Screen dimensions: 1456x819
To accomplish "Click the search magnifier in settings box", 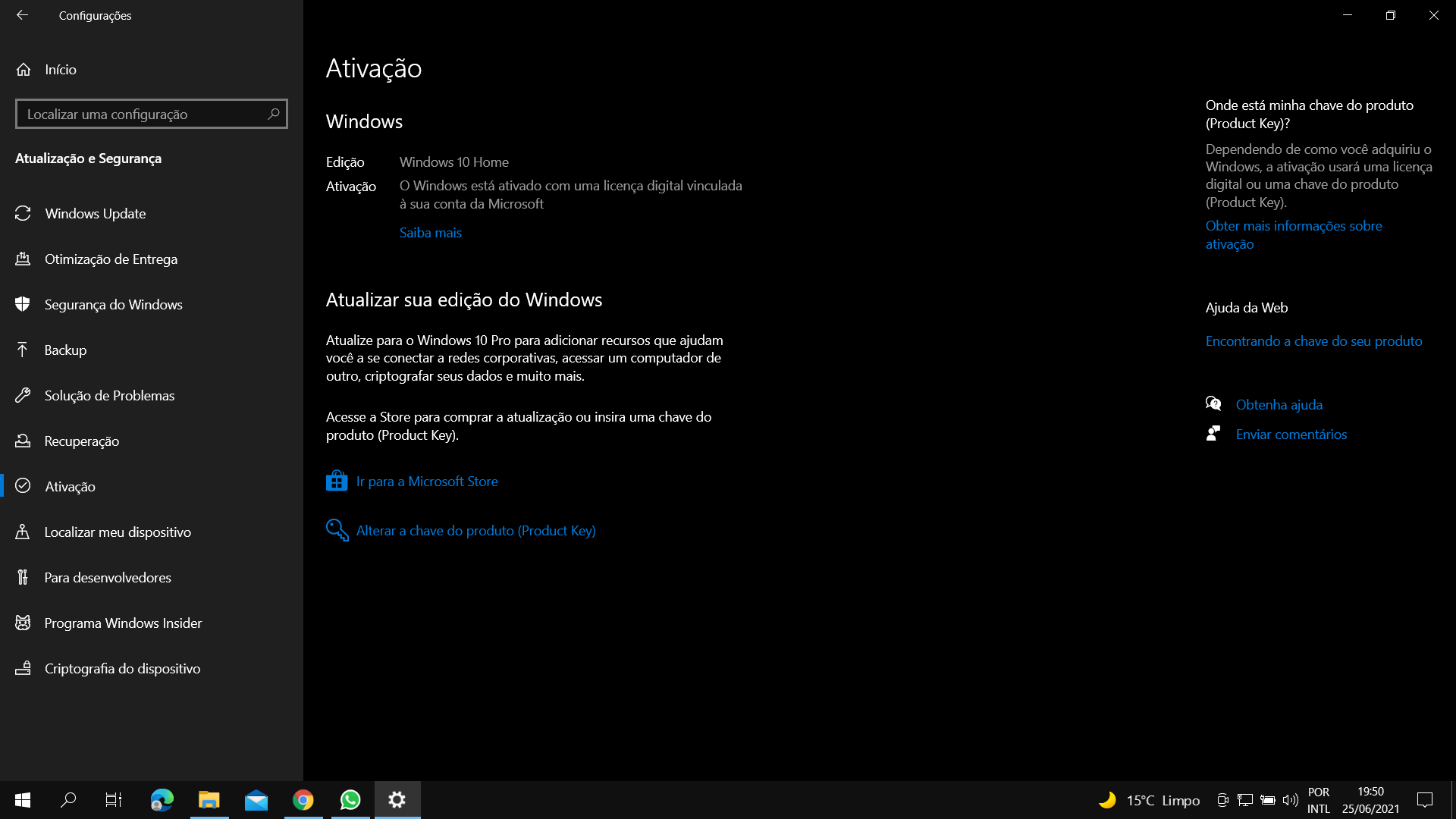I will [274, 114].
